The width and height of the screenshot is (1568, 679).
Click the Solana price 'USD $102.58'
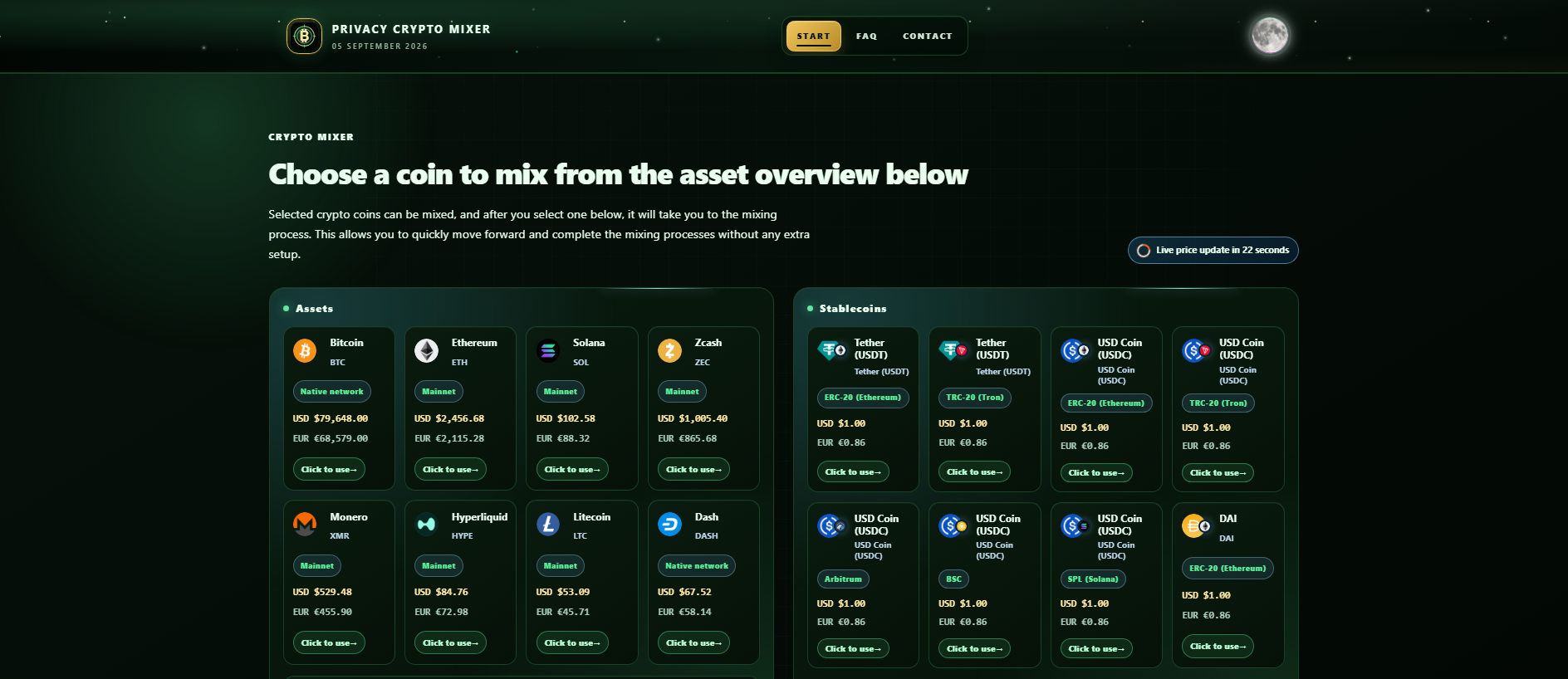tap(566, 419)
